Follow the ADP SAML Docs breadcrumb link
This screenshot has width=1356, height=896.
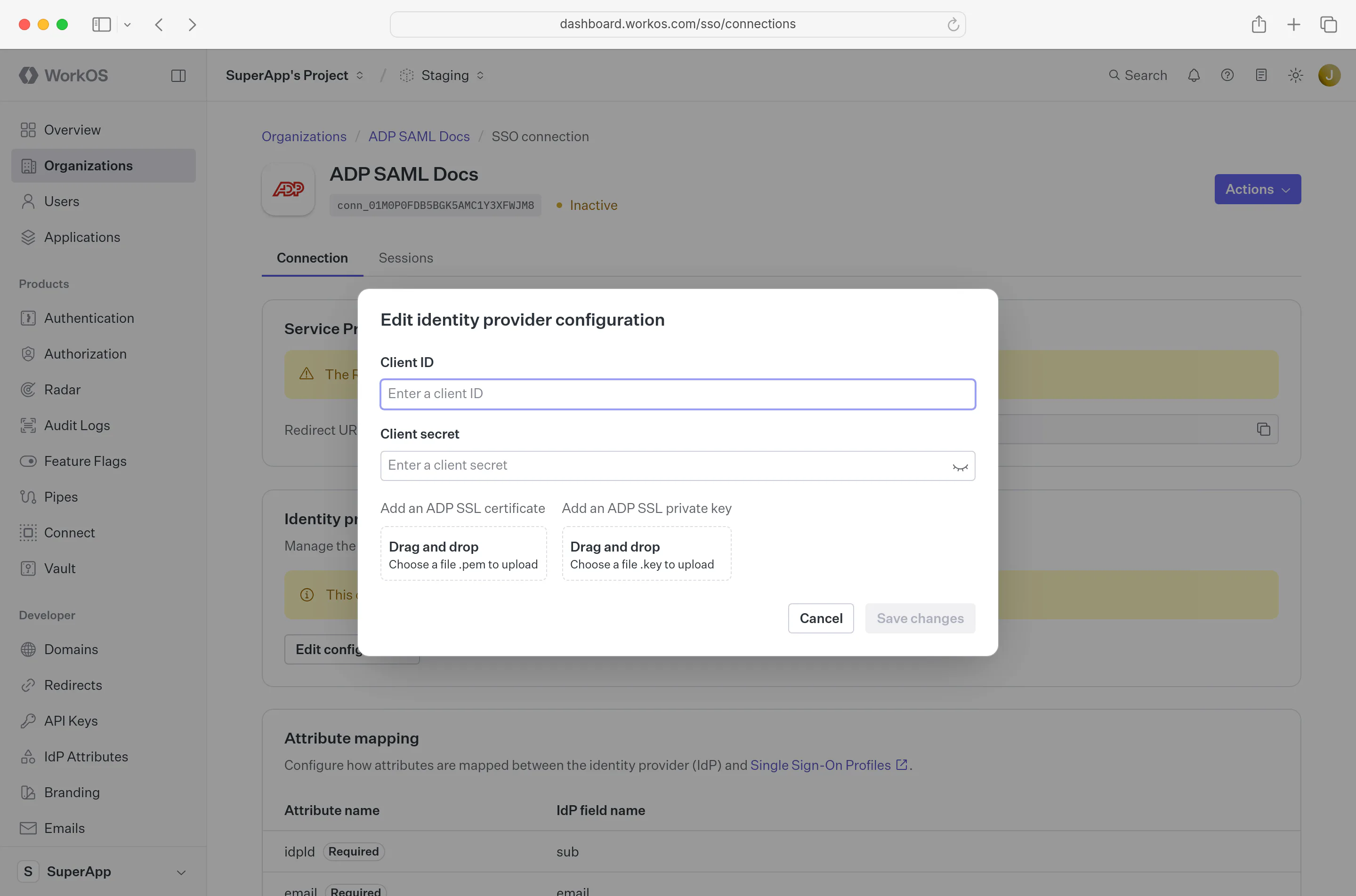pyautogui.click(x=419, y=136)
